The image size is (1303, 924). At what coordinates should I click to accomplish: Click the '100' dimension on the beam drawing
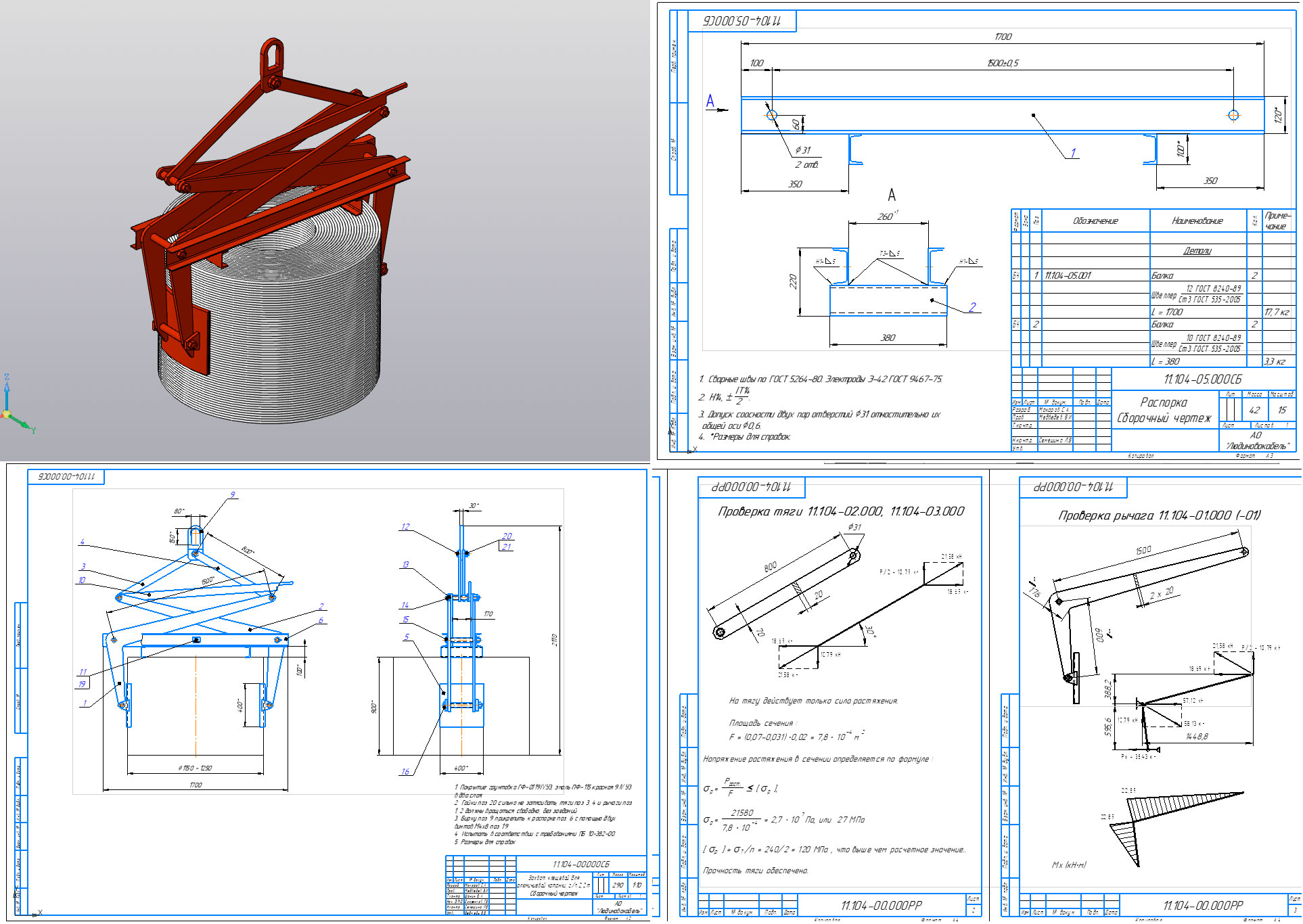(756, 63)
